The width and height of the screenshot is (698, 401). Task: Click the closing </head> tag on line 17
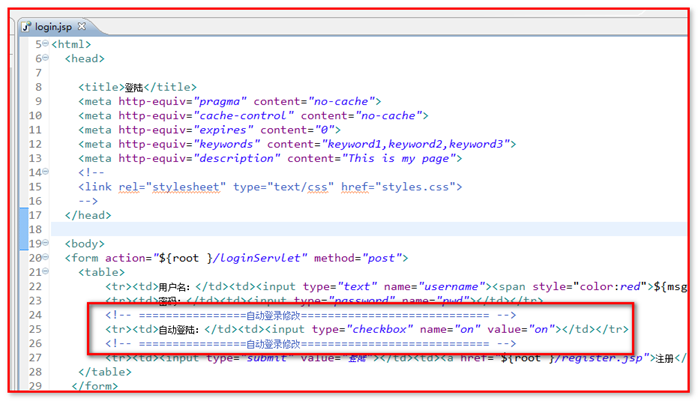88,215
